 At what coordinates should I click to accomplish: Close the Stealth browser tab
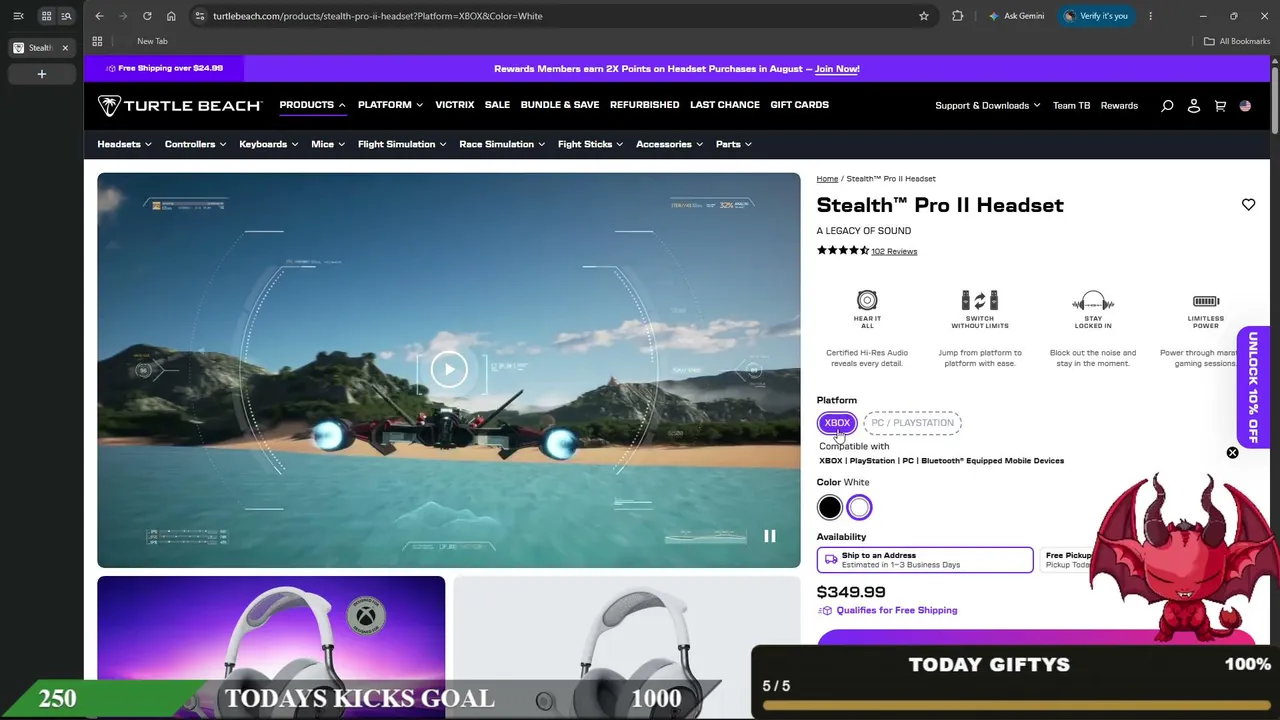pyautogui.click(x=65, y=48)
